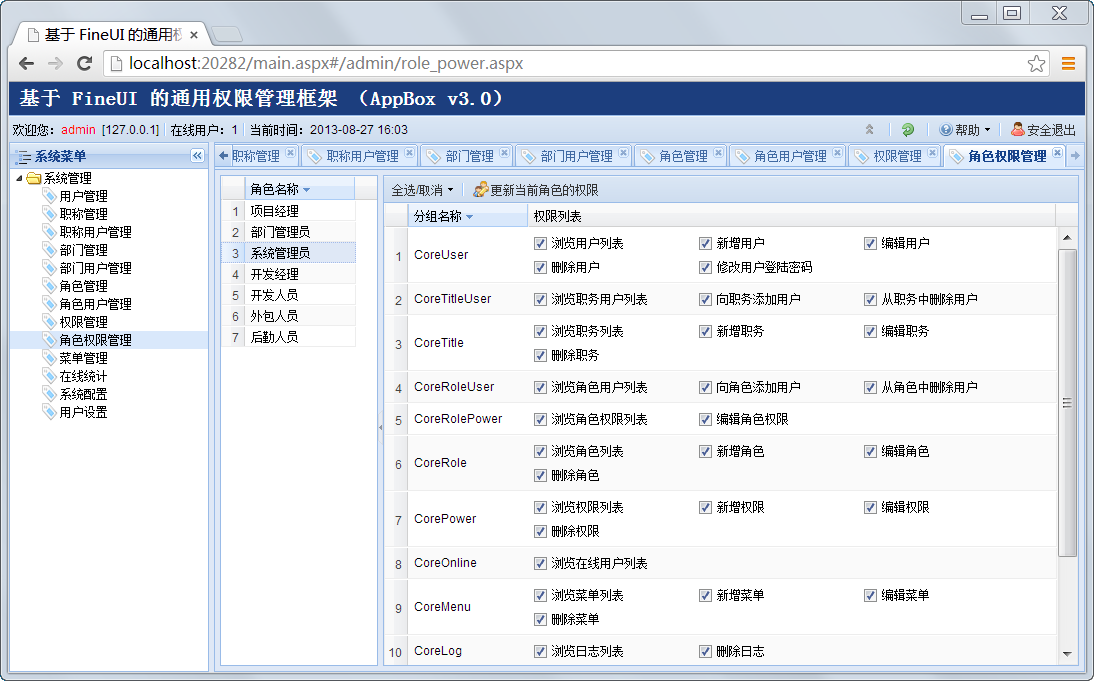
Task: Collapse header with the up-arrows icon
Action: tap(869, 130)
